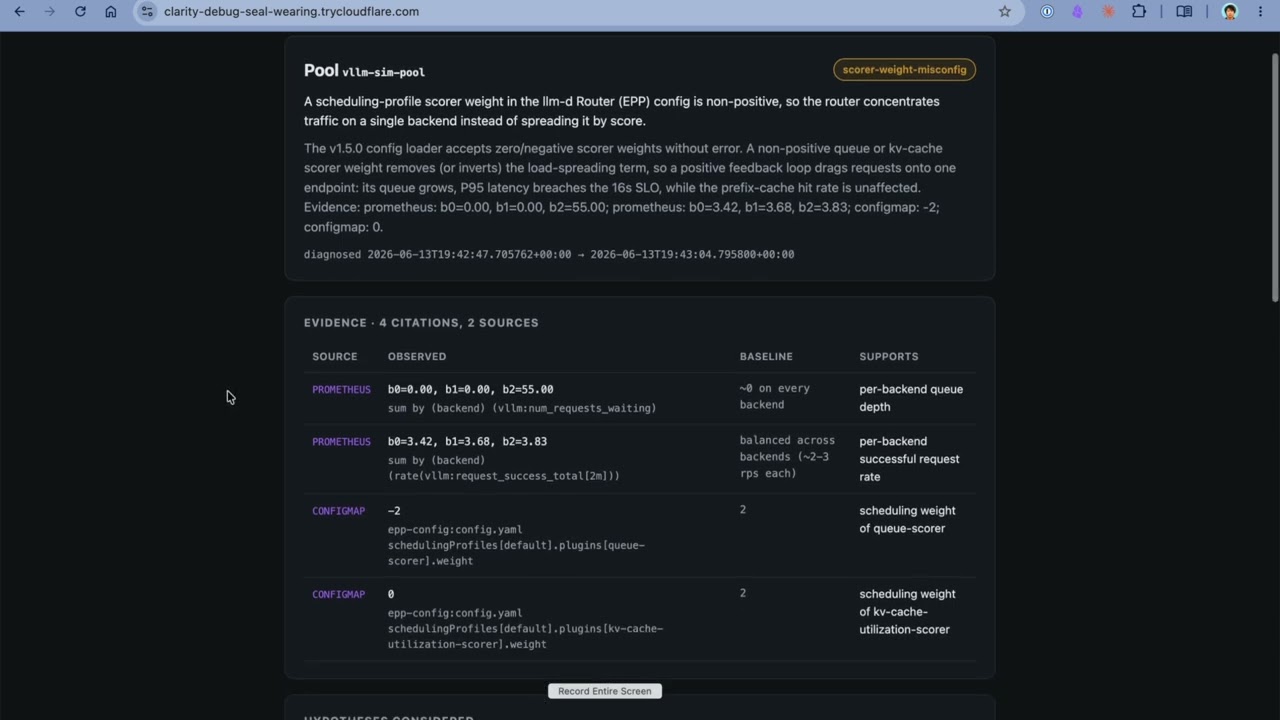
Task: Click the SUPPORTS column header
Action: (889, 356)
